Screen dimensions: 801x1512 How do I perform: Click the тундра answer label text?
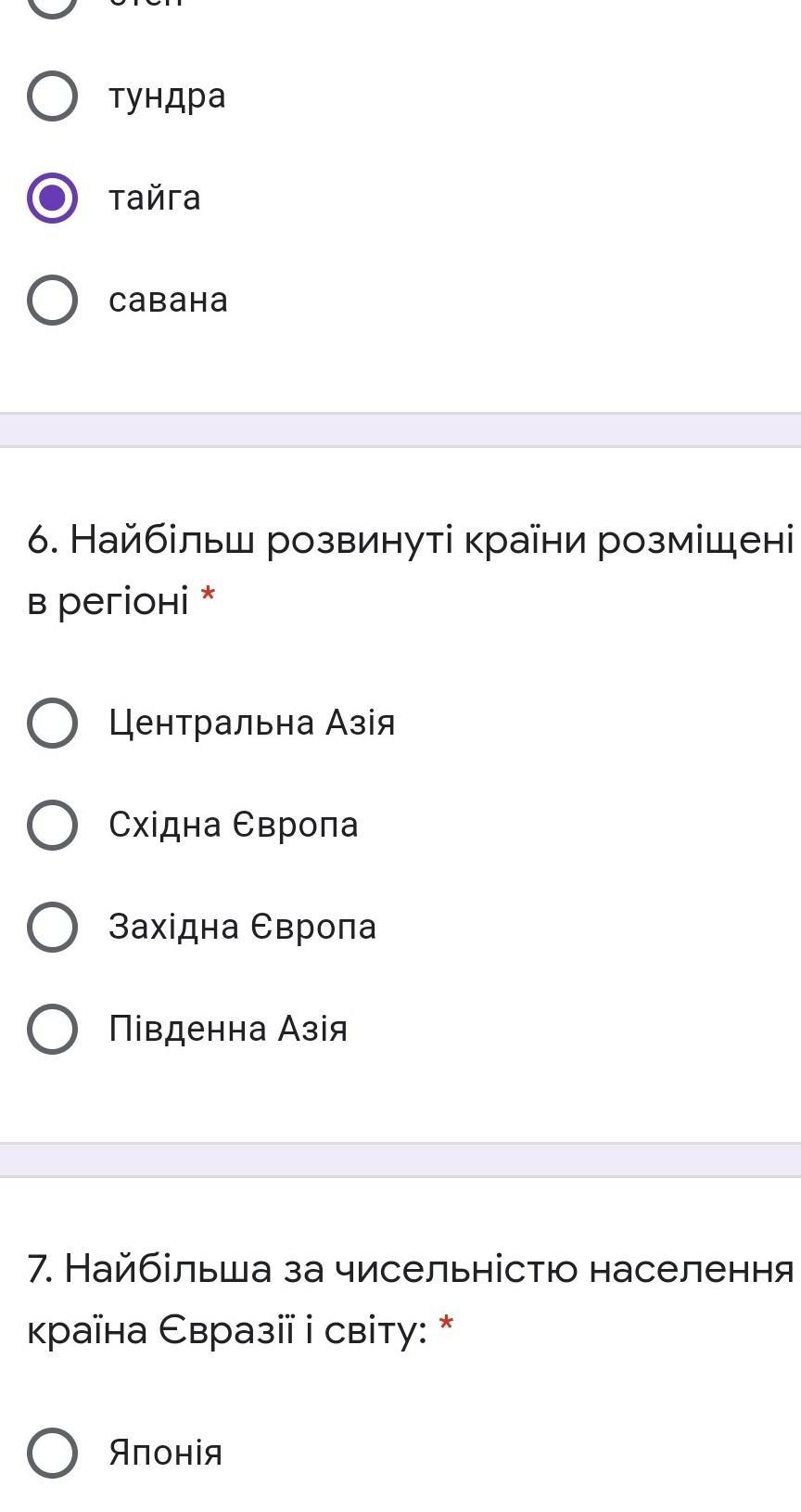(x=167, y=96)
